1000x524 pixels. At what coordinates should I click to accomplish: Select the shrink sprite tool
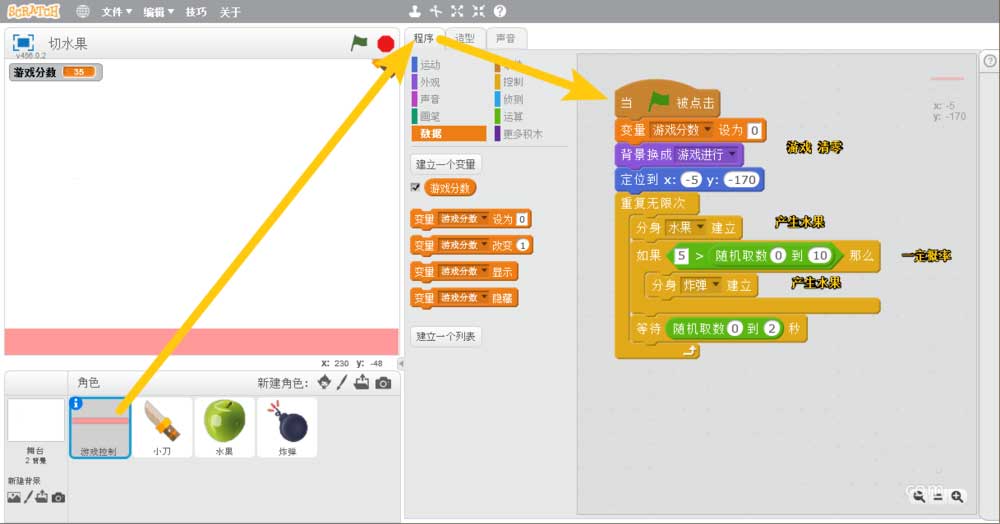pos(478,11)
